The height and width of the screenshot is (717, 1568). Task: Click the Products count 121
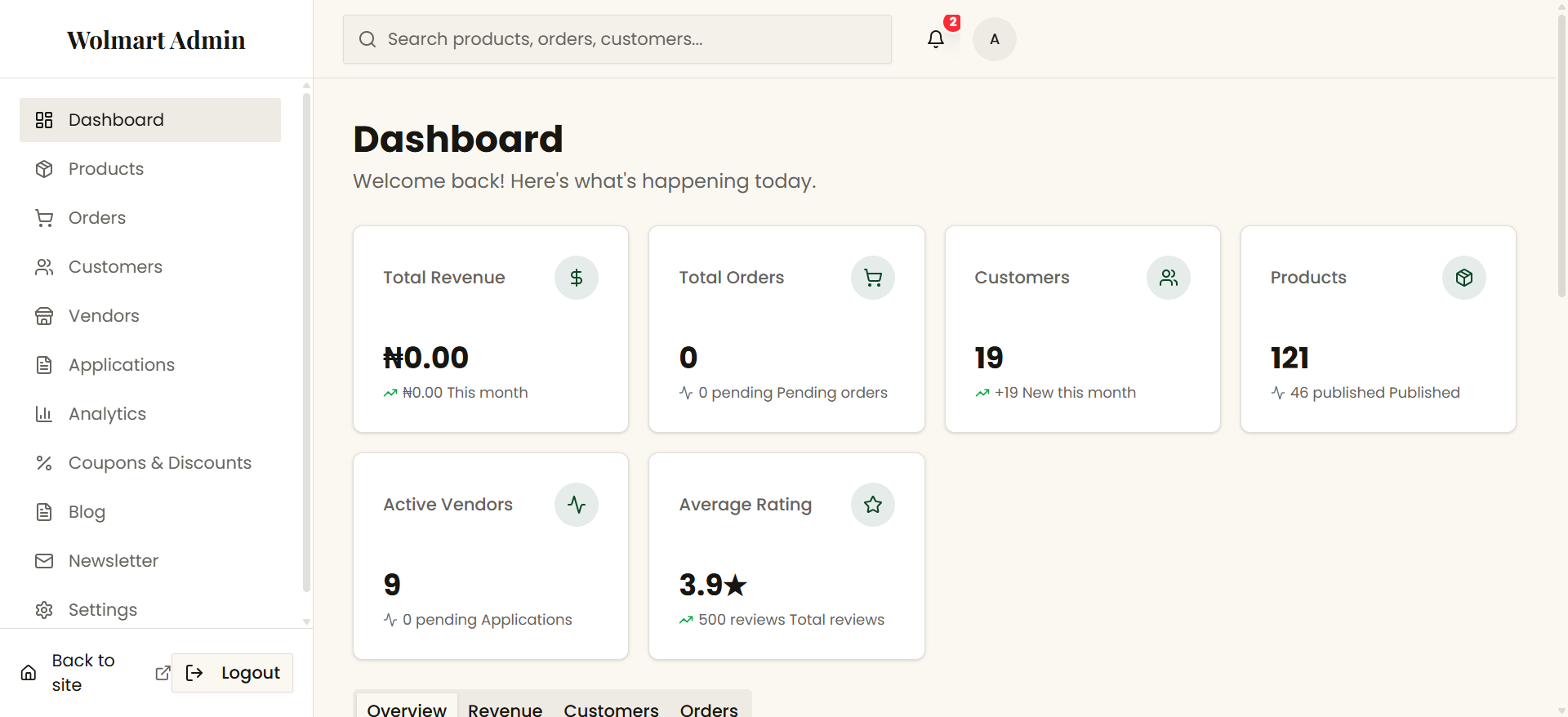(x=1290, y=358)
